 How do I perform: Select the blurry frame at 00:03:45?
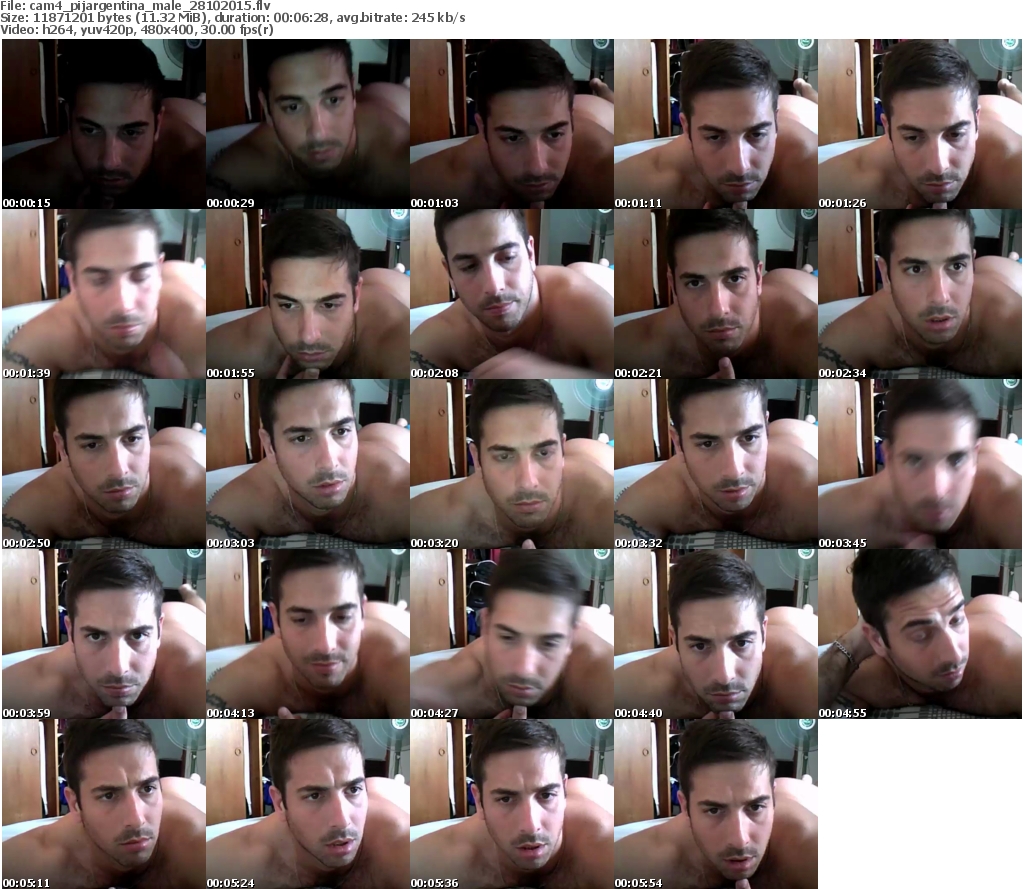click(x=920, y=464)
